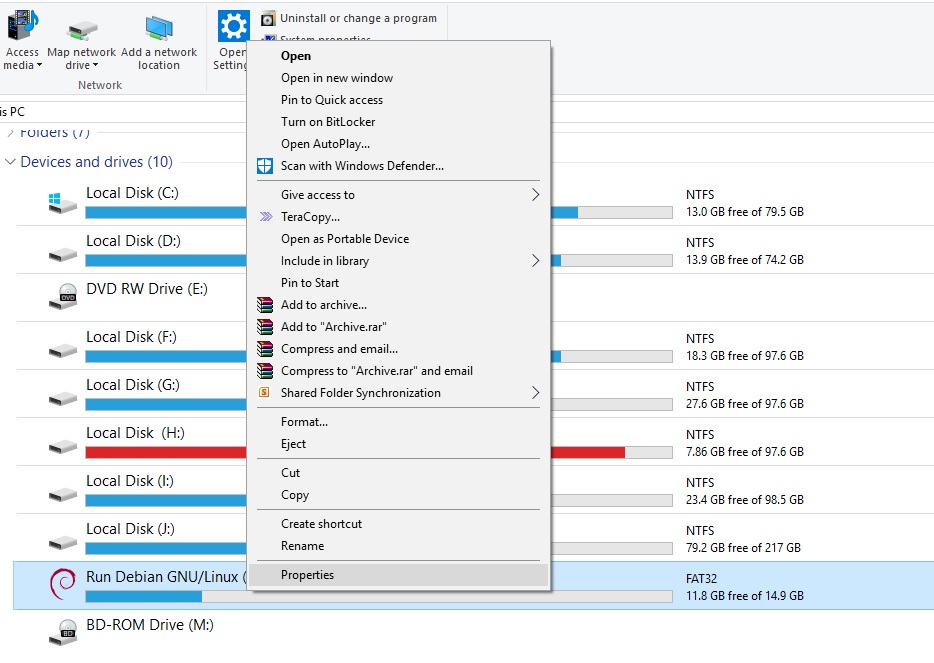Click the TeraCopy arrow icon
Screen dimensions: 934x663
[x=265, y=217]
